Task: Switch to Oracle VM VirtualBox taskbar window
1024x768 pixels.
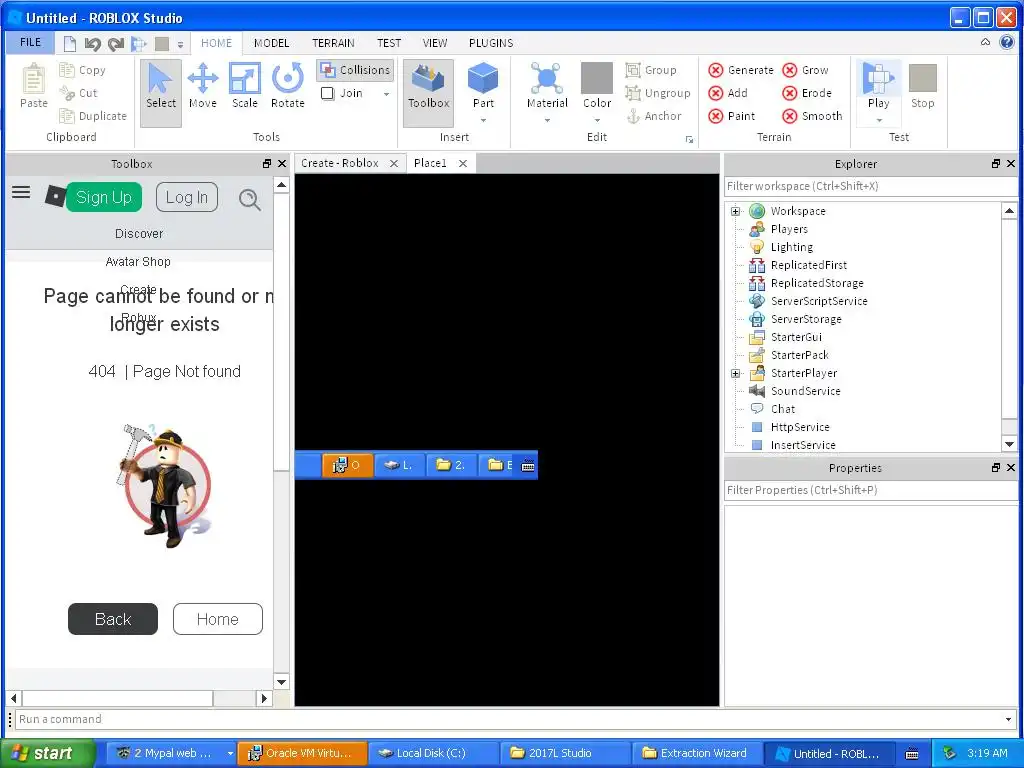Action: [302, 753]
